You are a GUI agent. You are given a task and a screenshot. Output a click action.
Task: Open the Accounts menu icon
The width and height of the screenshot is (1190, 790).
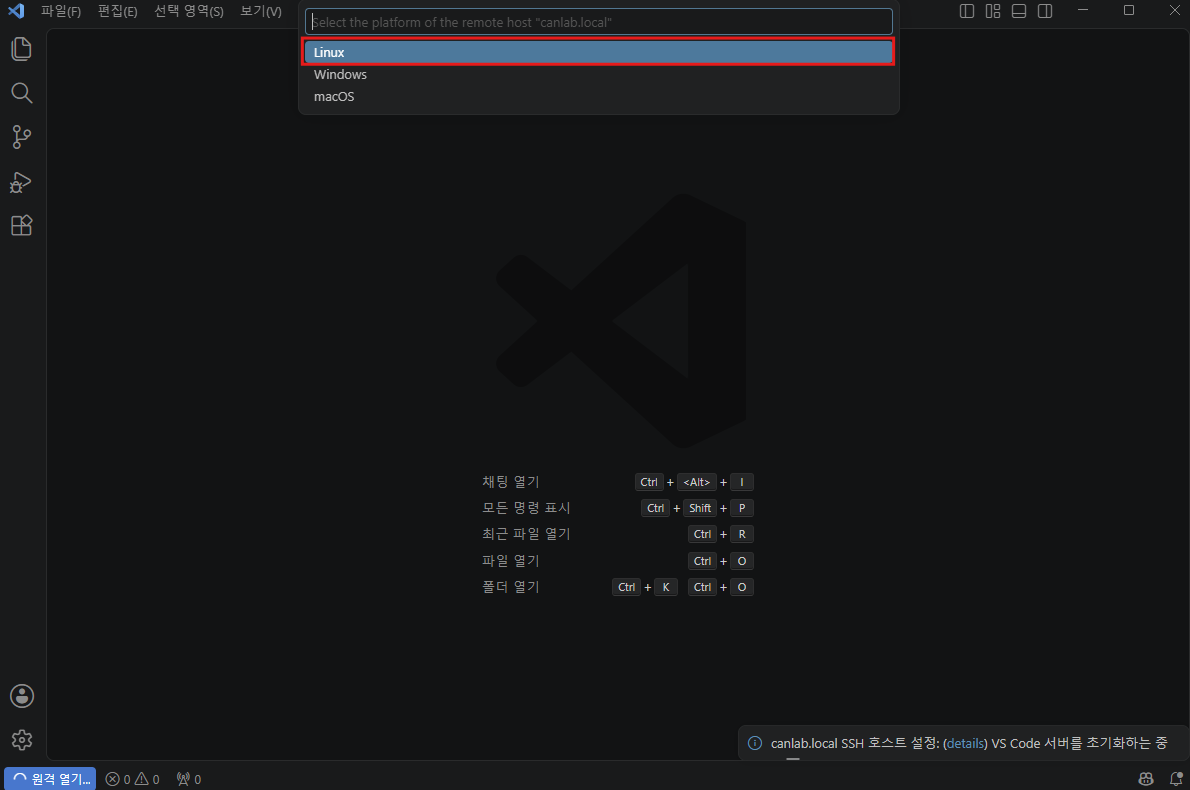coord(21,696)
